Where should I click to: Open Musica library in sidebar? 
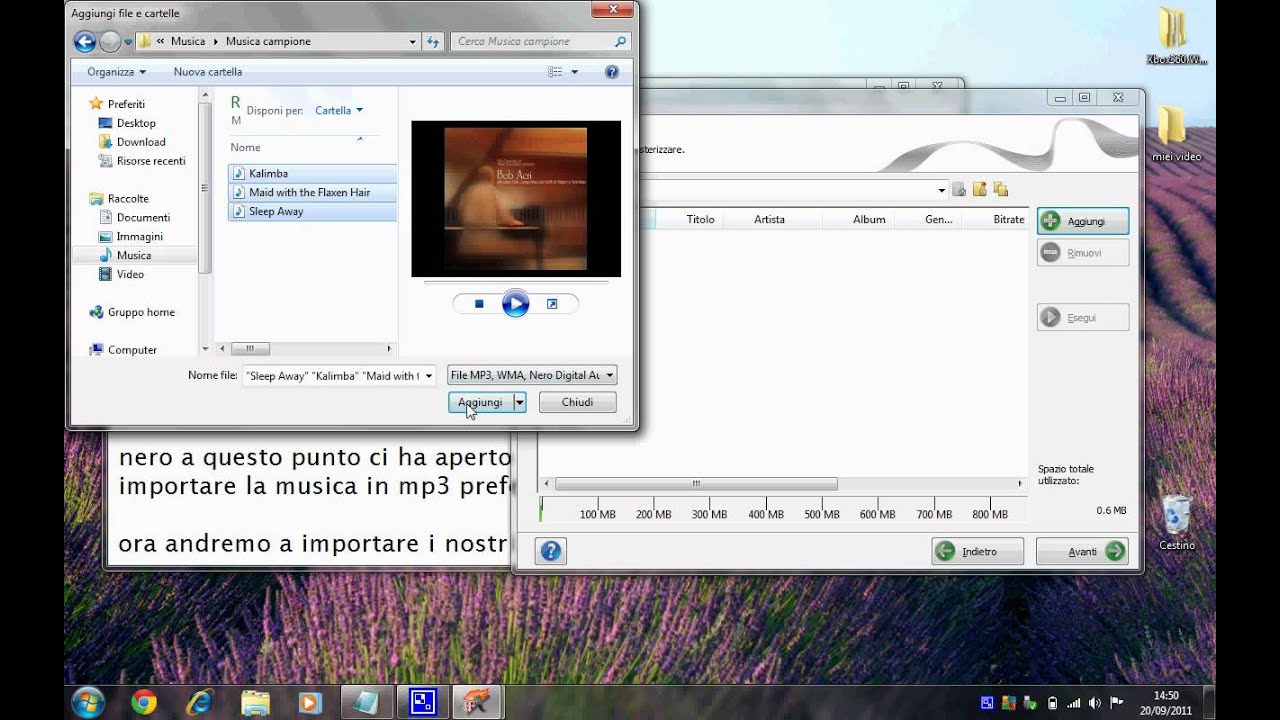pos(134,255)
